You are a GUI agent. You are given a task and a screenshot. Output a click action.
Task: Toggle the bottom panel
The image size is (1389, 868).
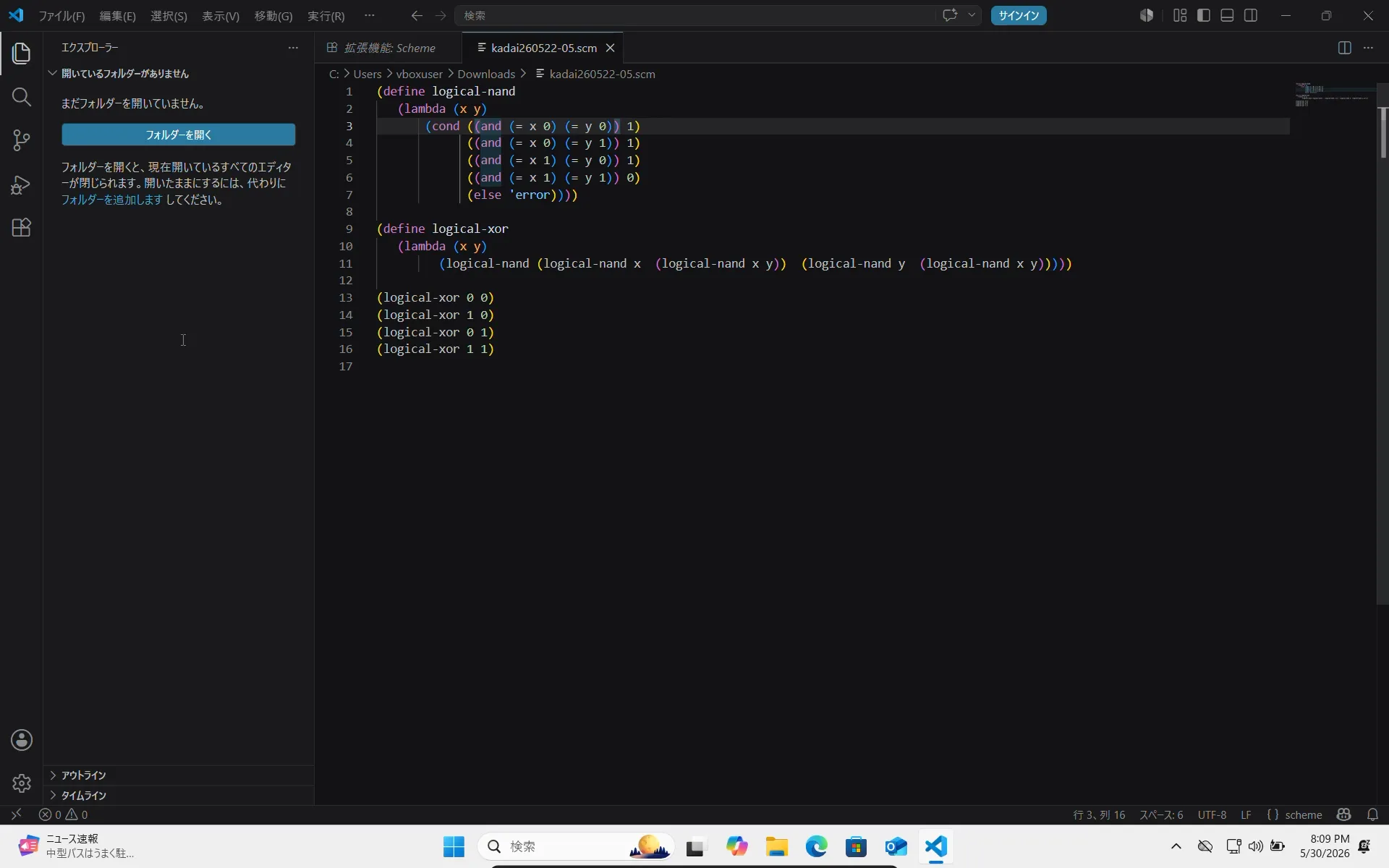[1227, 15]
